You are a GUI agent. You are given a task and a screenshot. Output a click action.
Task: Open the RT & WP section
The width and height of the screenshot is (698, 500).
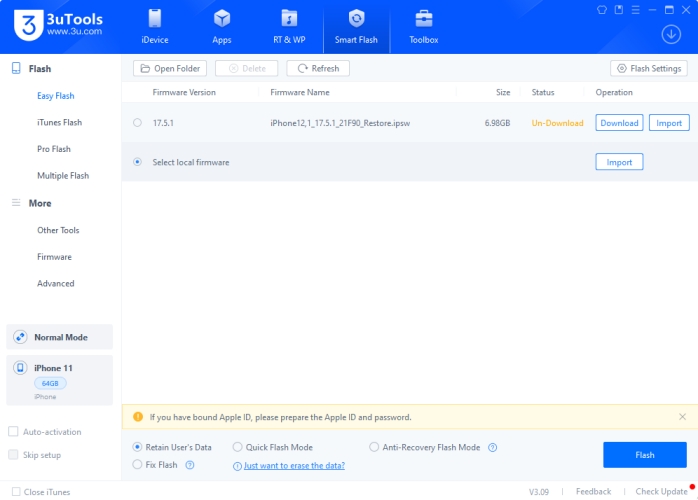(289, 27)
